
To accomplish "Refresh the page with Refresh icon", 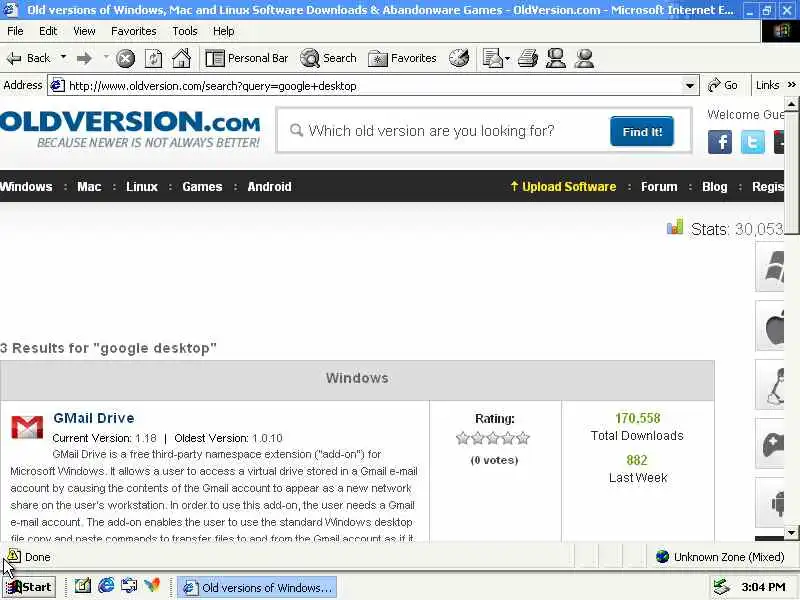I will pyautogui.click(x=154, y=59).
